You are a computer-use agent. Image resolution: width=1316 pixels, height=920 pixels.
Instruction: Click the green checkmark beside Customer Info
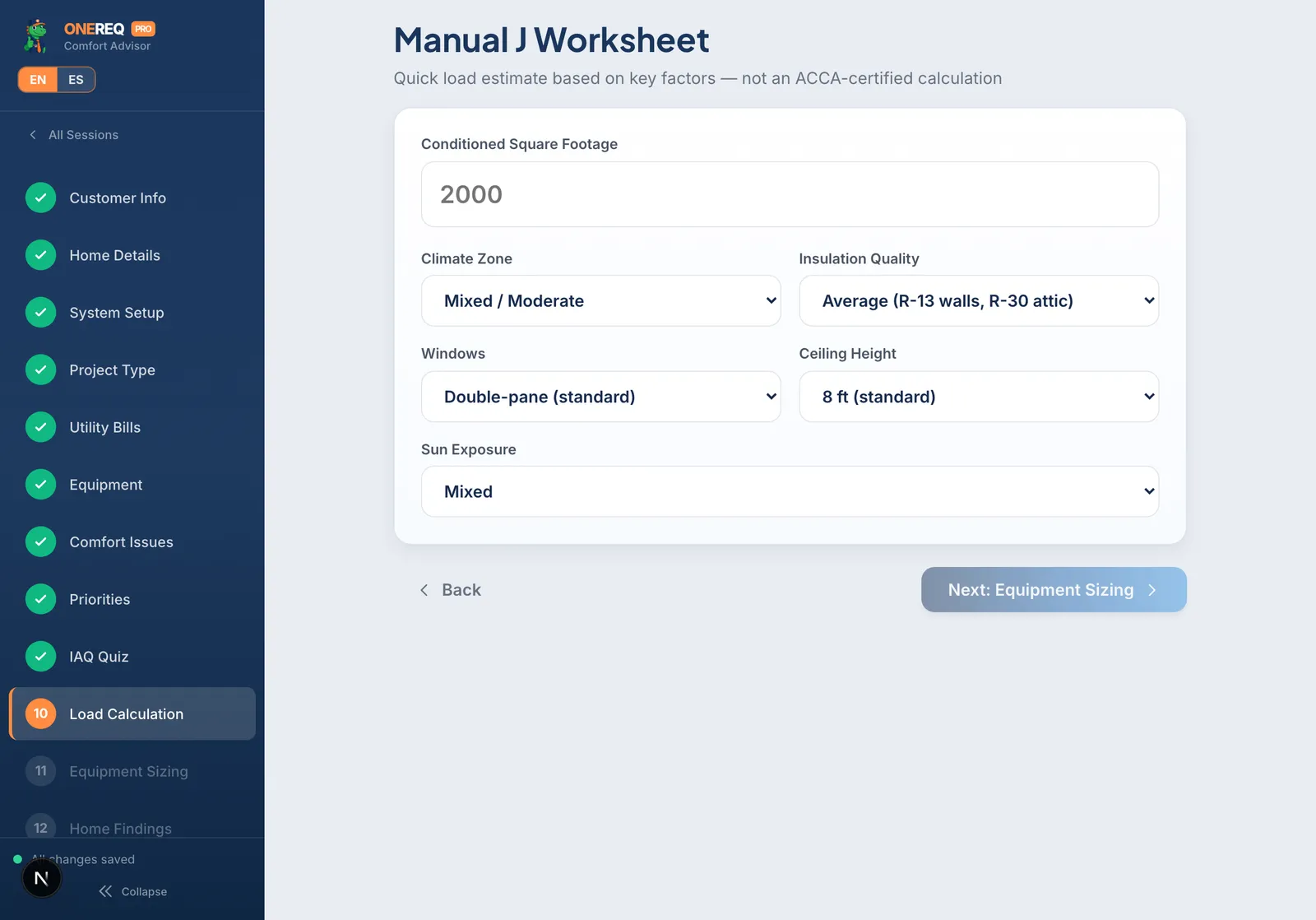[40, 197]
